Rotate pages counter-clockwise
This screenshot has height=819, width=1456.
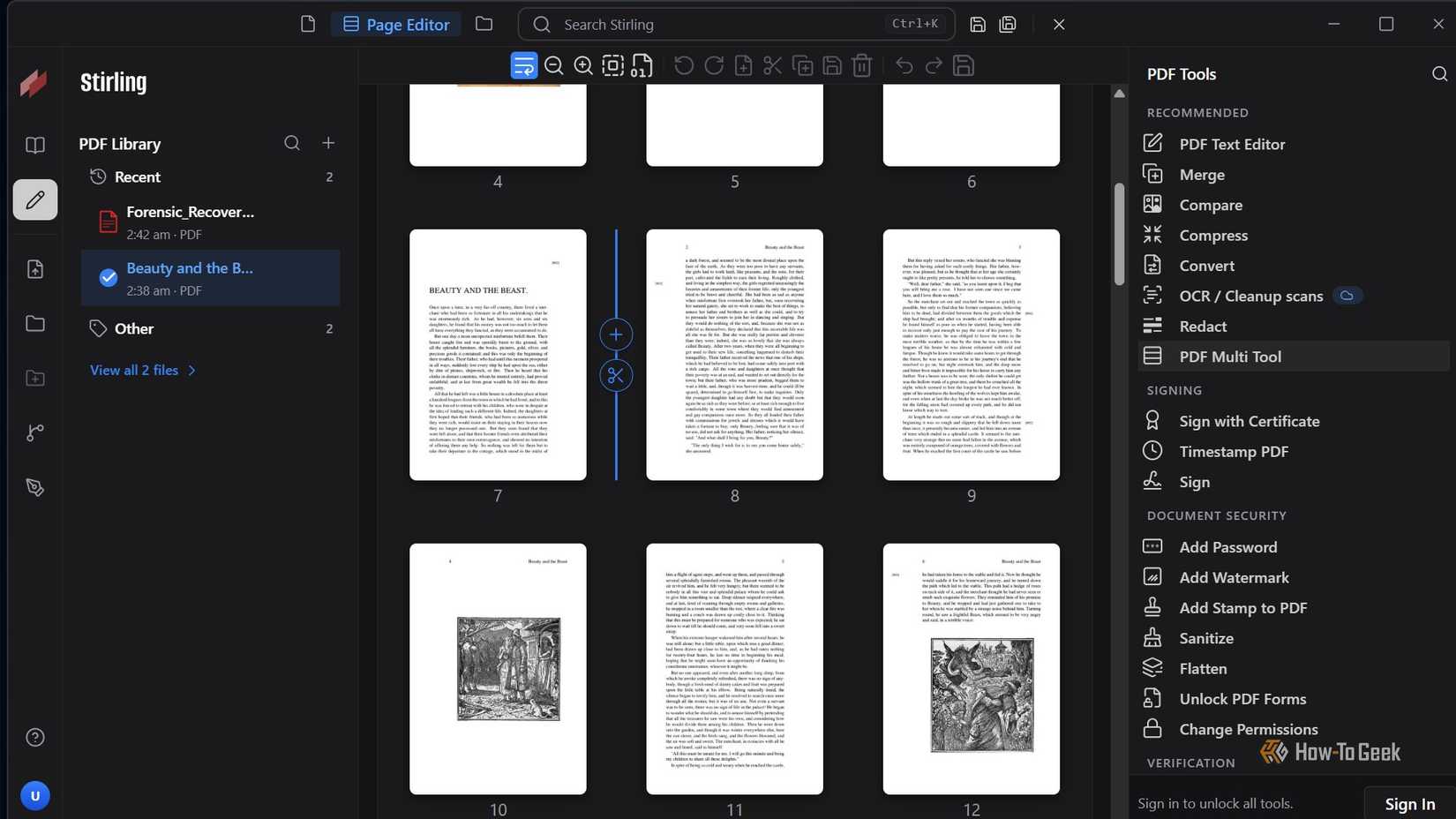point(684,65)
